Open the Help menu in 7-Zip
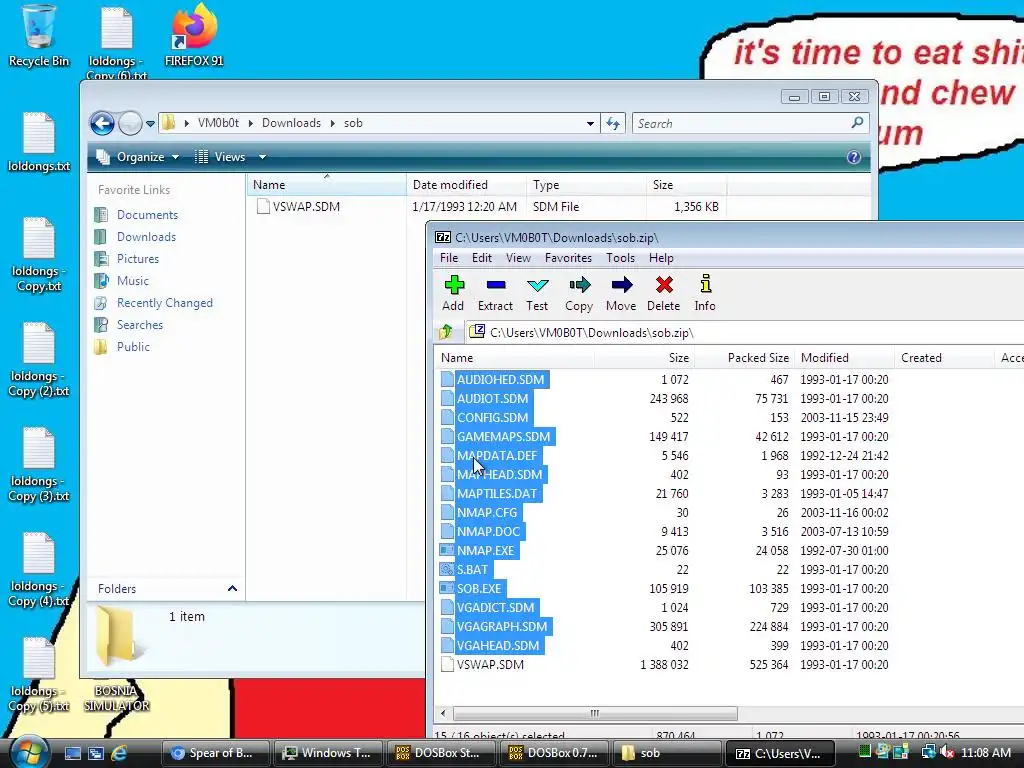This screenshot has width=1024, height=768. click(661, 258)
